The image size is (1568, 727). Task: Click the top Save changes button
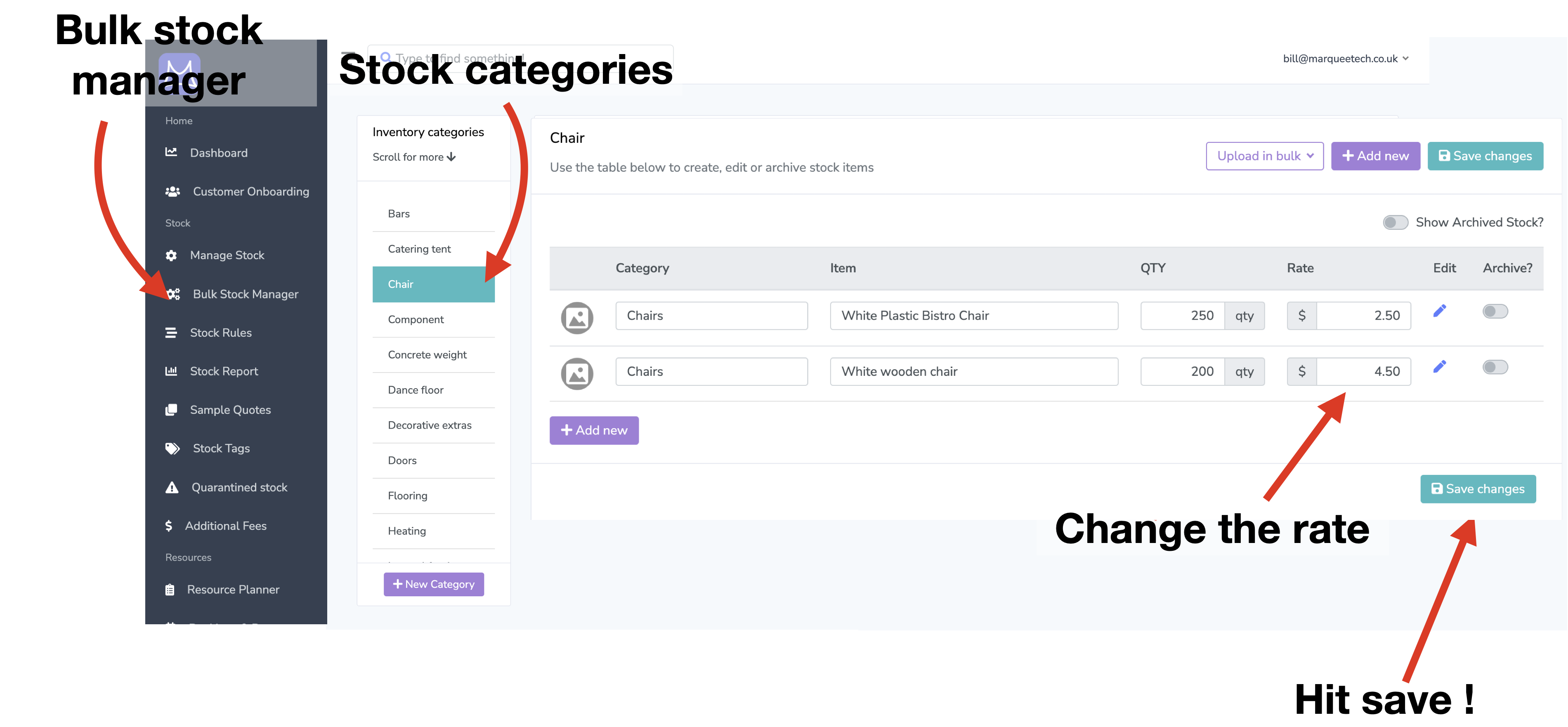point(1485,156)
